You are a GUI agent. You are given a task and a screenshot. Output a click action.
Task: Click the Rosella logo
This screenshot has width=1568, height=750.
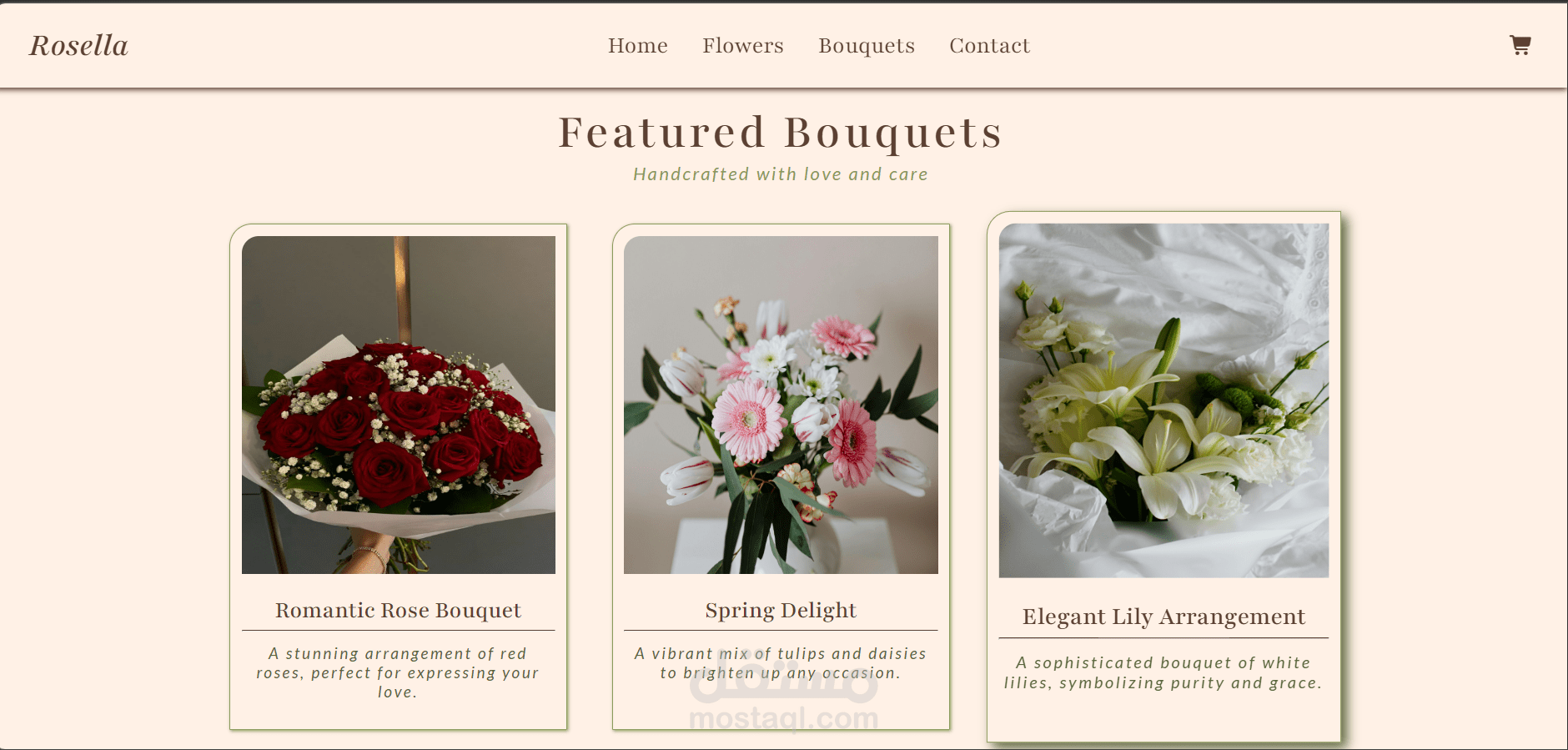click(79, 45)
